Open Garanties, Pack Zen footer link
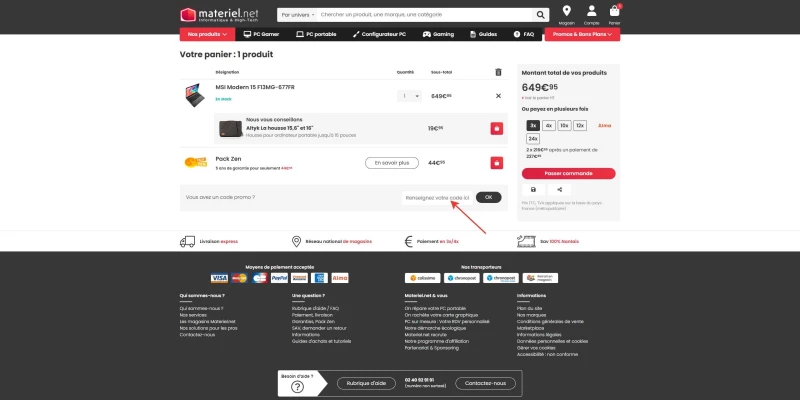The width and height of the screenshot is (800, 400). click(313, 322)
